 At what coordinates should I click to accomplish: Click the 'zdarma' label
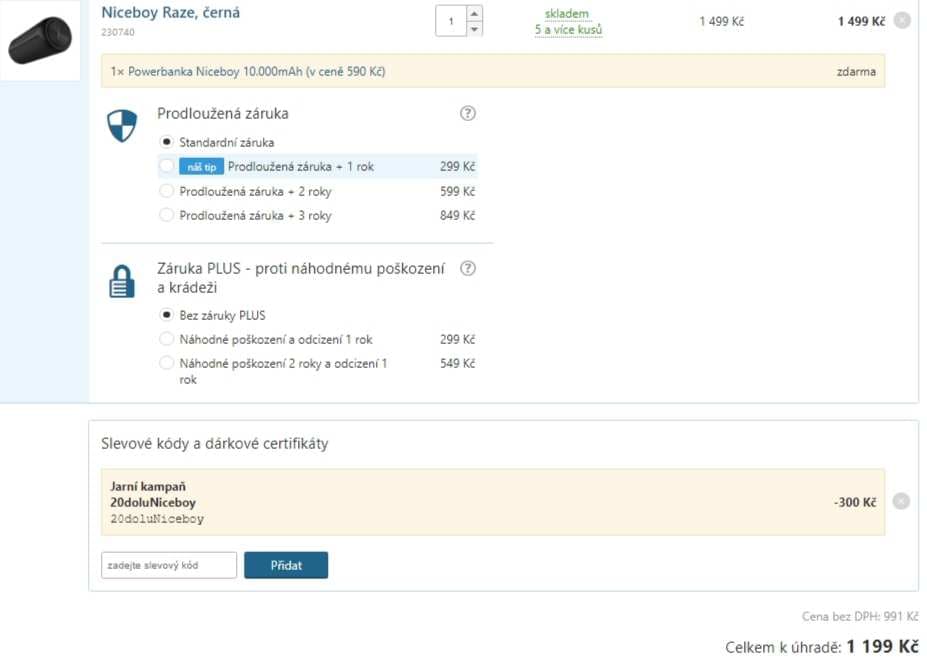click(856, 72)
